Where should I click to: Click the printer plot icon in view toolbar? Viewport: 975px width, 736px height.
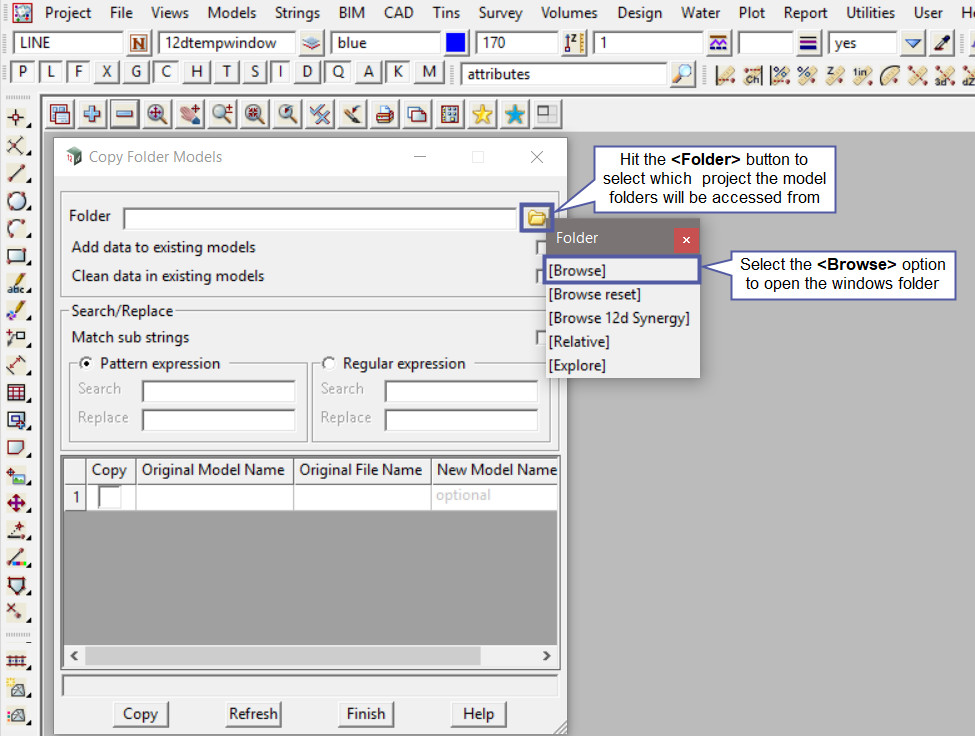coord(384,115)
